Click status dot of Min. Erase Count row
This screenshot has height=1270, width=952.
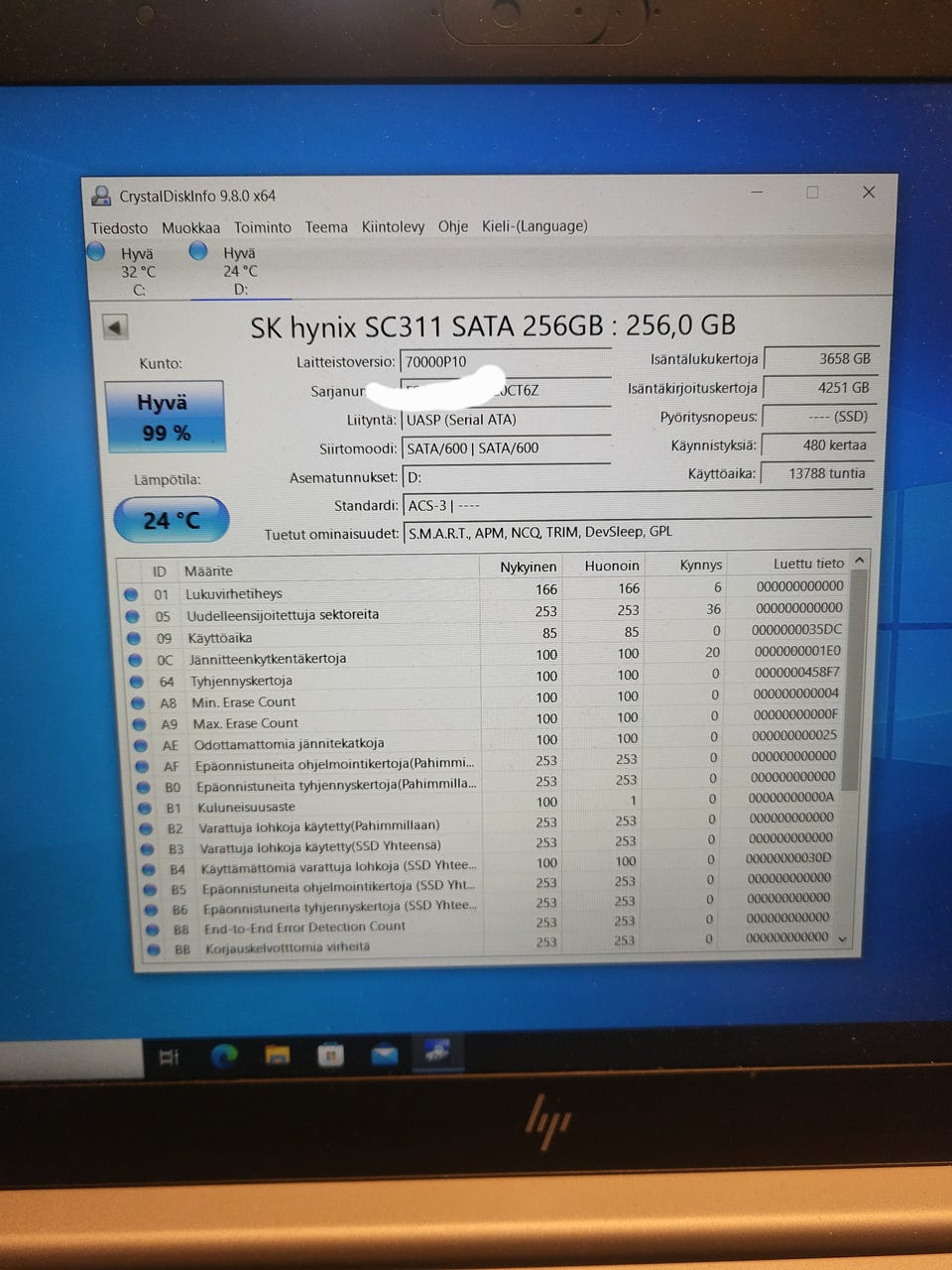[139, 702]
